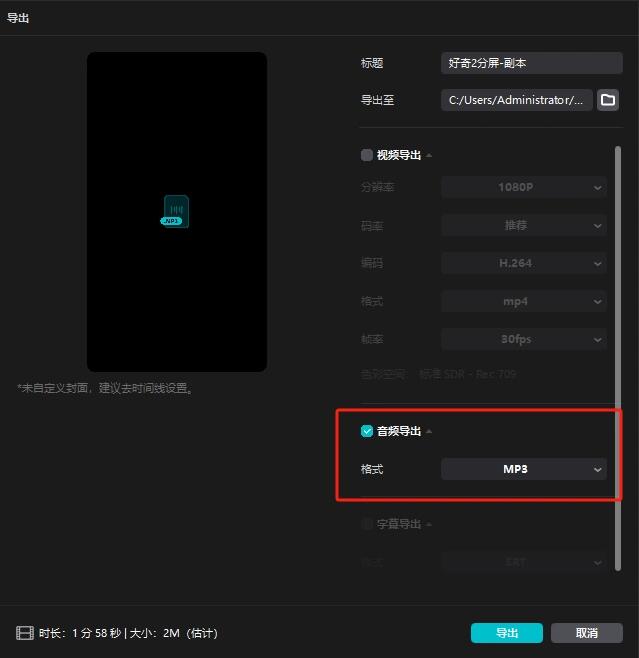
Task: Open the 1080P resolution dropdown
Action: pyautogui.click(x=524, y=187)
